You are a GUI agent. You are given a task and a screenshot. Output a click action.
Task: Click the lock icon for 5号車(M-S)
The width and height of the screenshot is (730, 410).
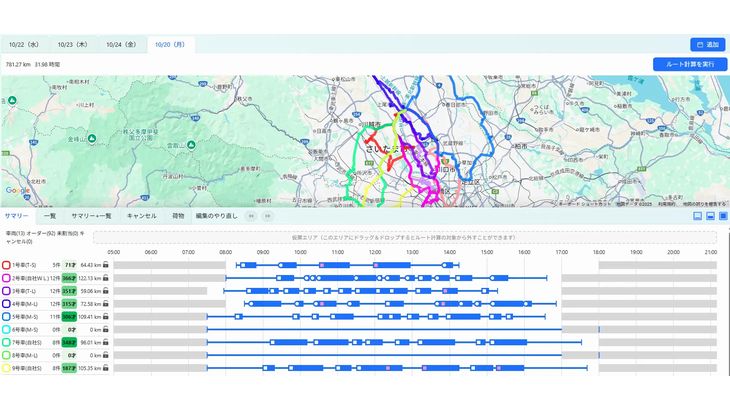point(106,317)
